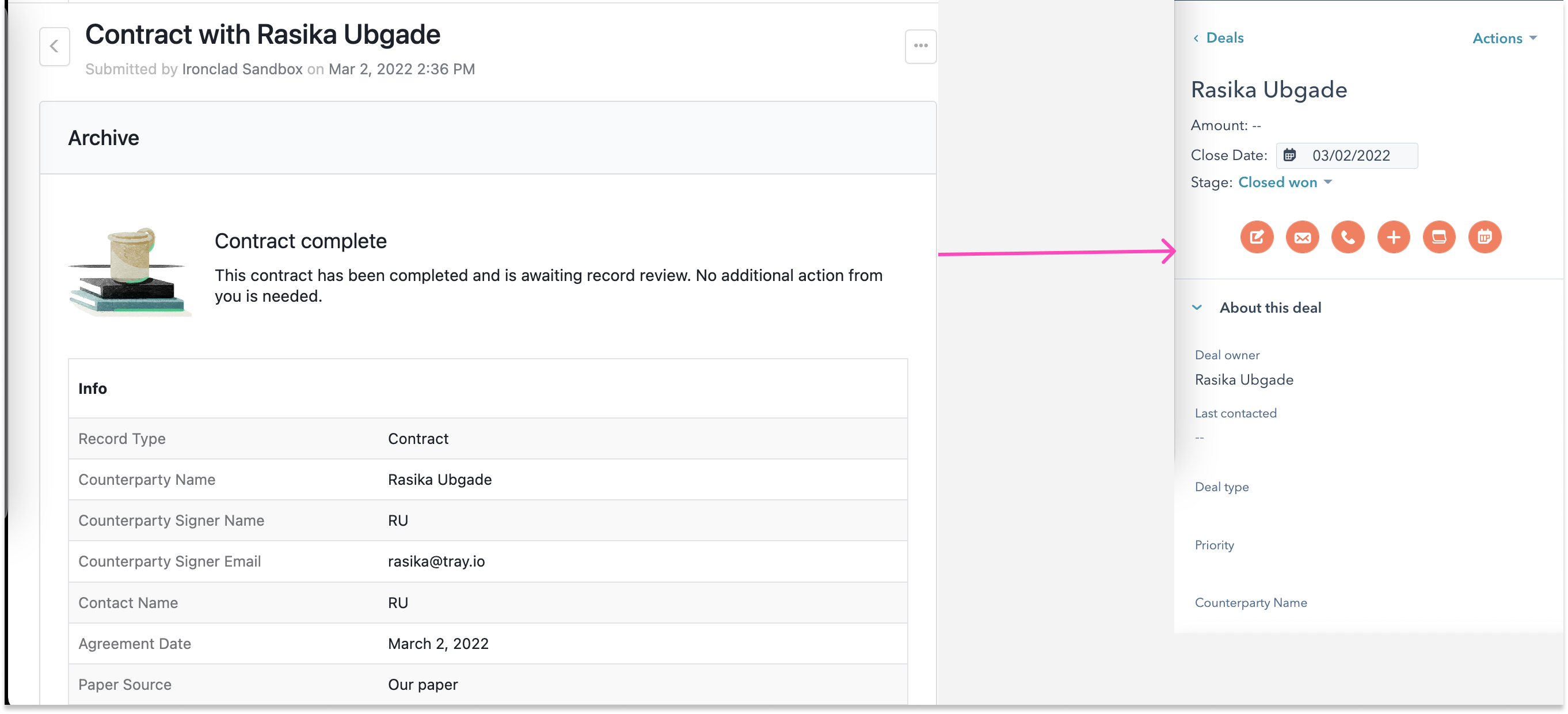Collapse the About this deal section
Viewport: 1568px width, 714px height.
point(1197,307)
